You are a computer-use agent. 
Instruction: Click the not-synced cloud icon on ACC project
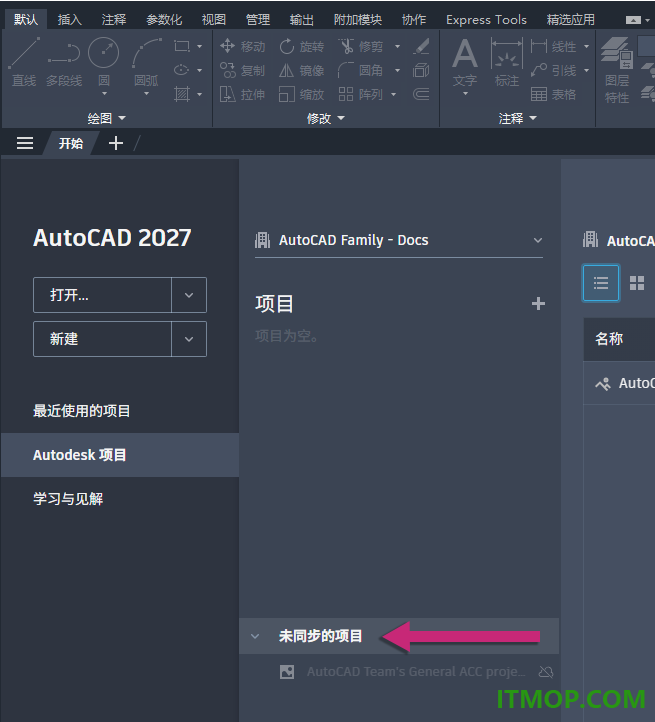click(x=546, y=672)
